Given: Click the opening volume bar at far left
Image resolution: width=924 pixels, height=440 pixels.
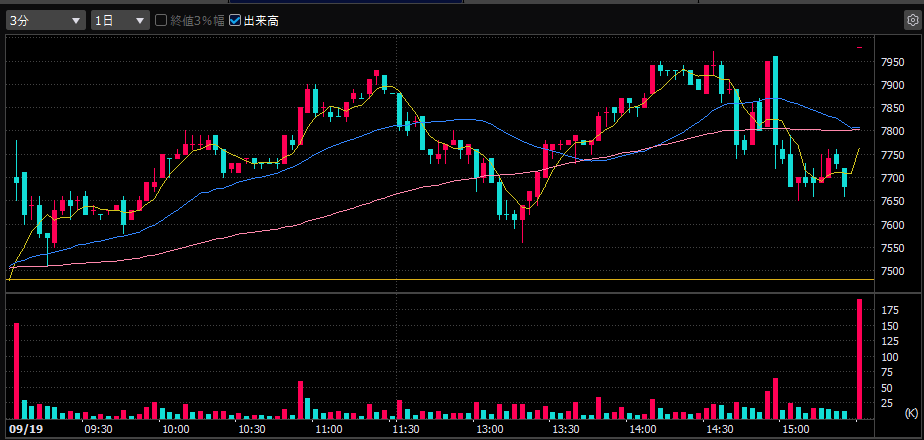Looking at the screenshot, I should pyautogui.click(x=16, y=370).
